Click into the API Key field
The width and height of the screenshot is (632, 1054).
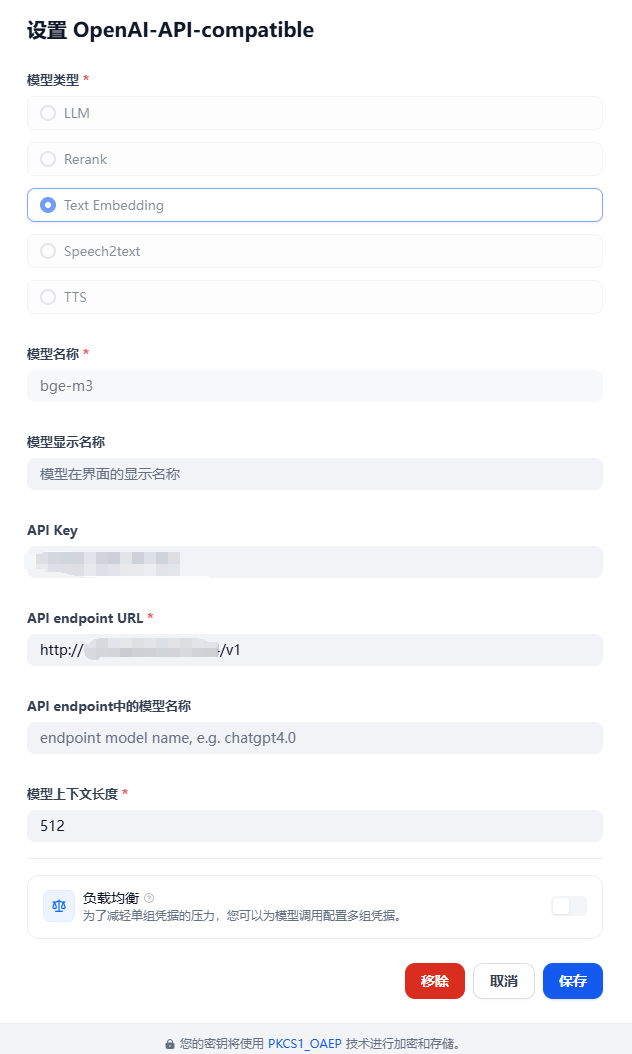point(315,562)
